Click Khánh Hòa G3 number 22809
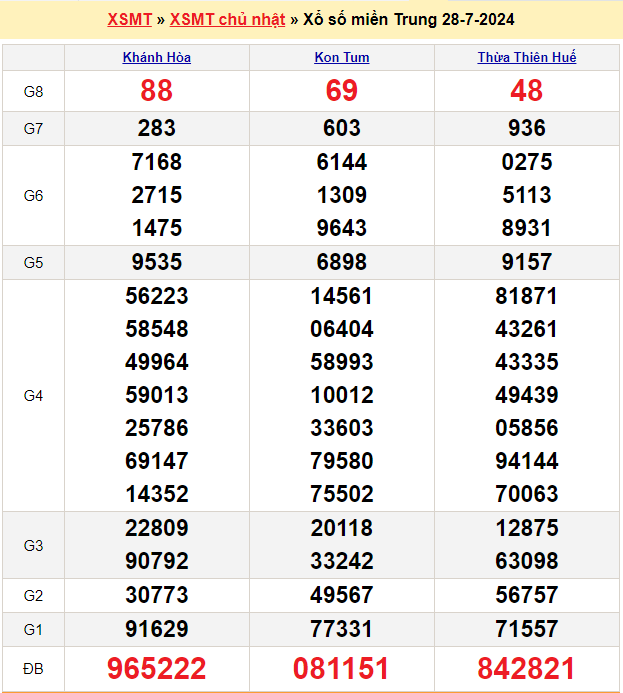Viewport: 623px width, 693px height. pos(157,528)
